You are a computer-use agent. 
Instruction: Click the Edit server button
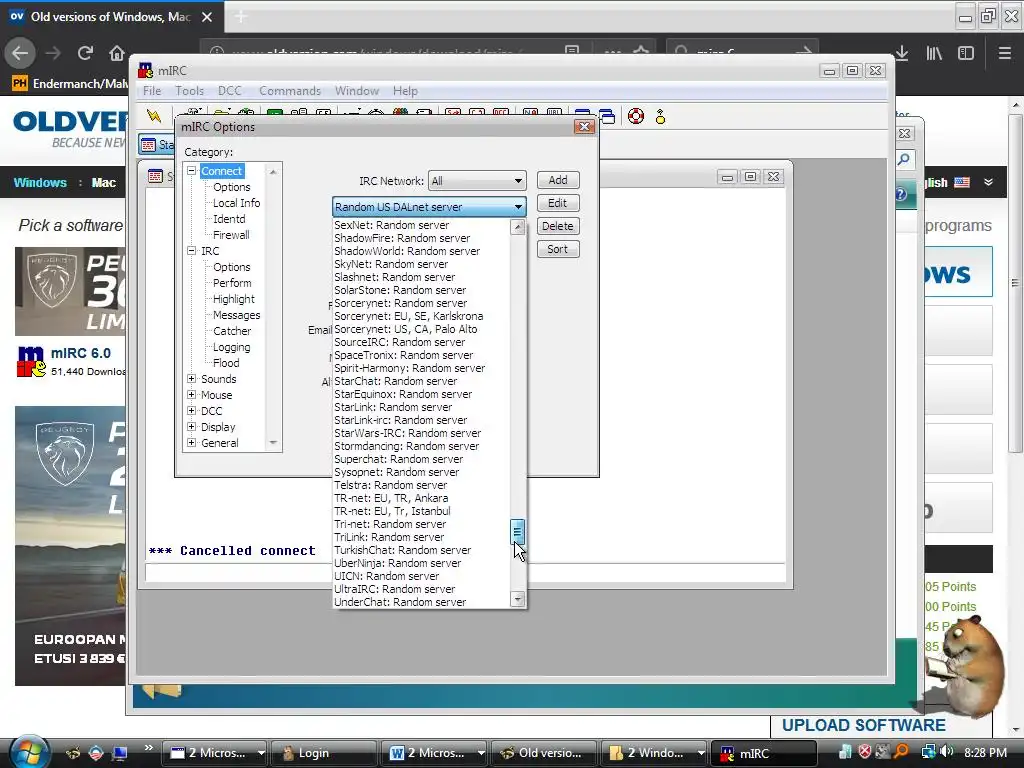(x=558, y=203)
